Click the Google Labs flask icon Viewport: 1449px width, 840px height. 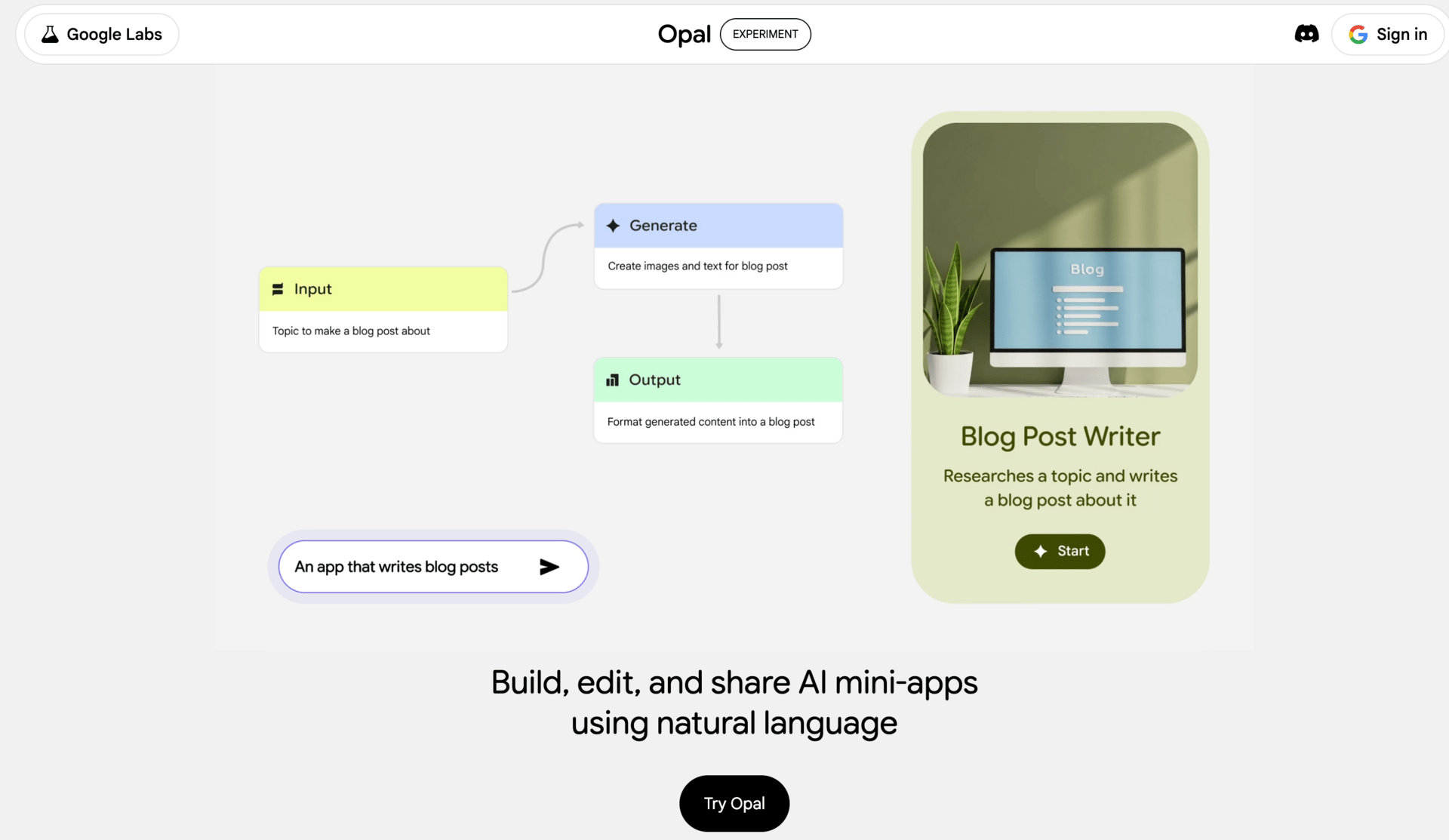(x=50, y=34)
